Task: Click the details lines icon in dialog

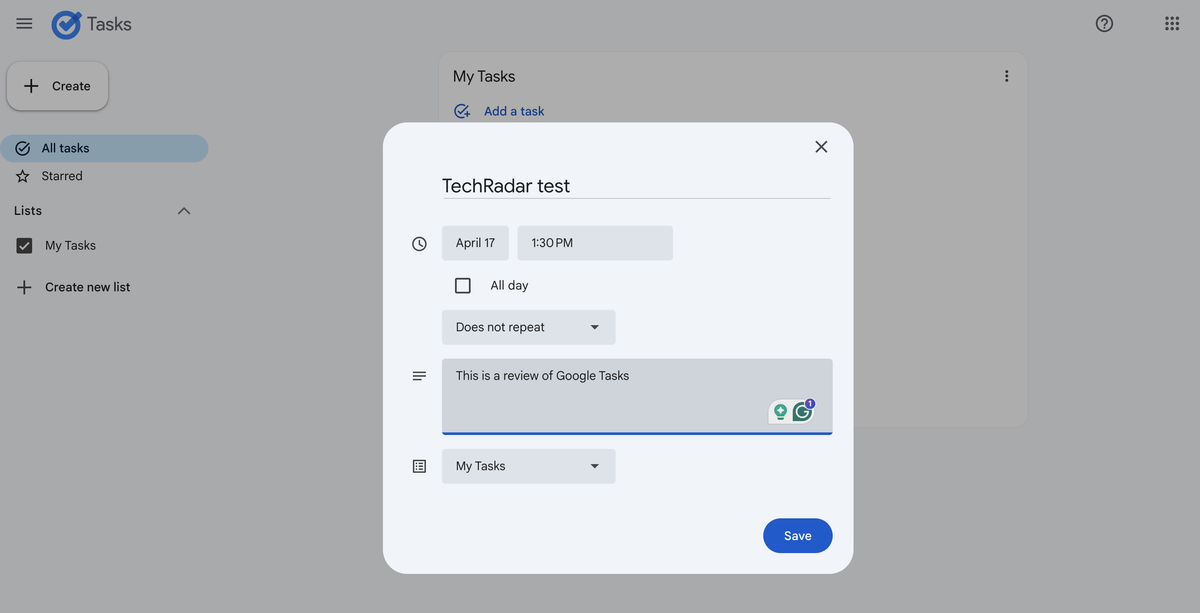Action: 418,375
